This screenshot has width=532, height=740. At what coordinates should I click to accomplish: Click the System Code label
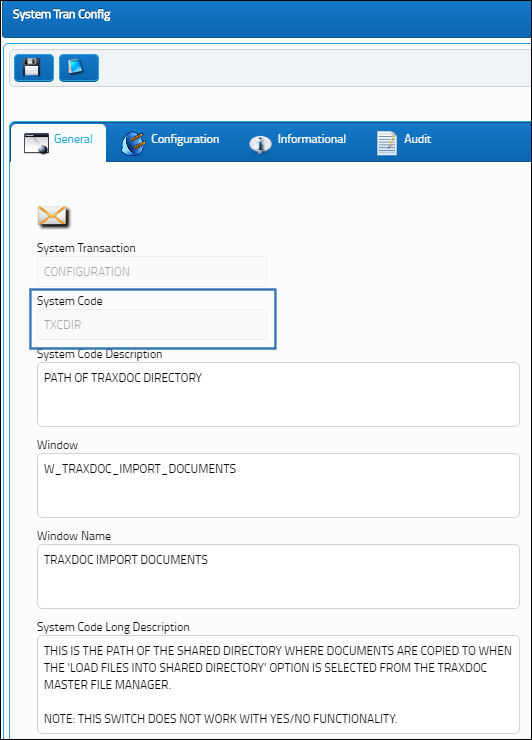point(69,301)
